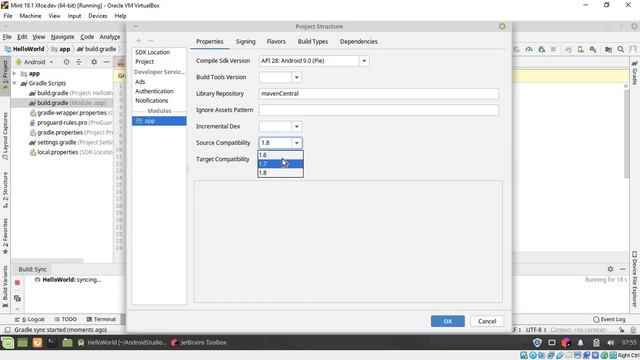Open the file manager folder in taskbar
Image resolution: width=640 pixels, height=360 pixels.
[x=67, y=342]
